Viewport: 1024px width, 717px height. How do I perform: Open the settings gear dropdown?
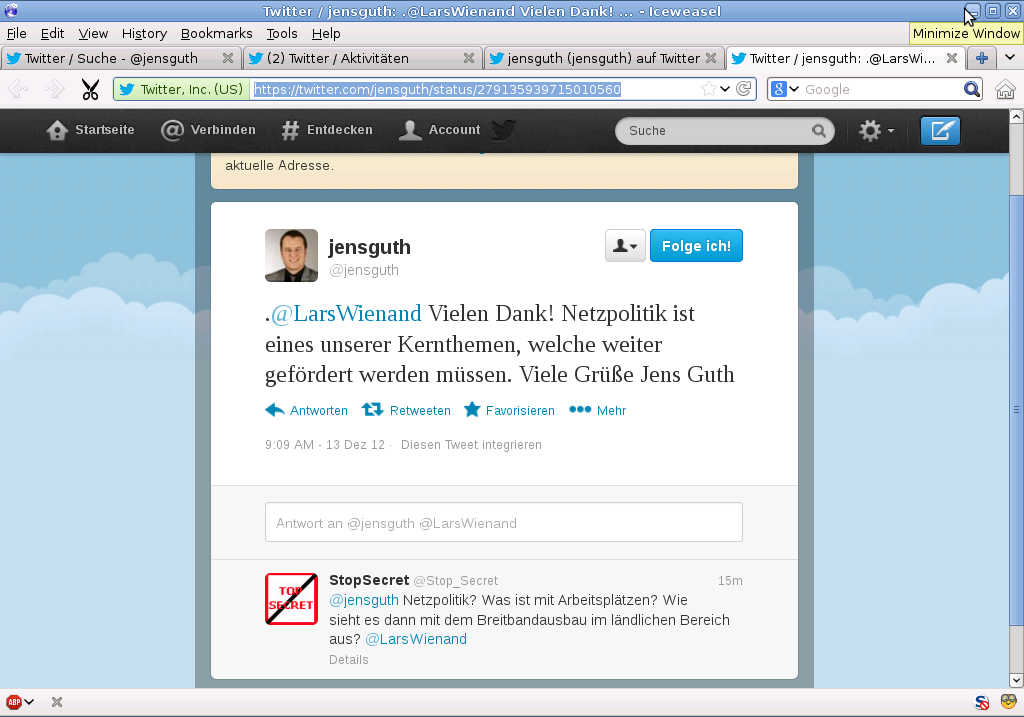875,130
